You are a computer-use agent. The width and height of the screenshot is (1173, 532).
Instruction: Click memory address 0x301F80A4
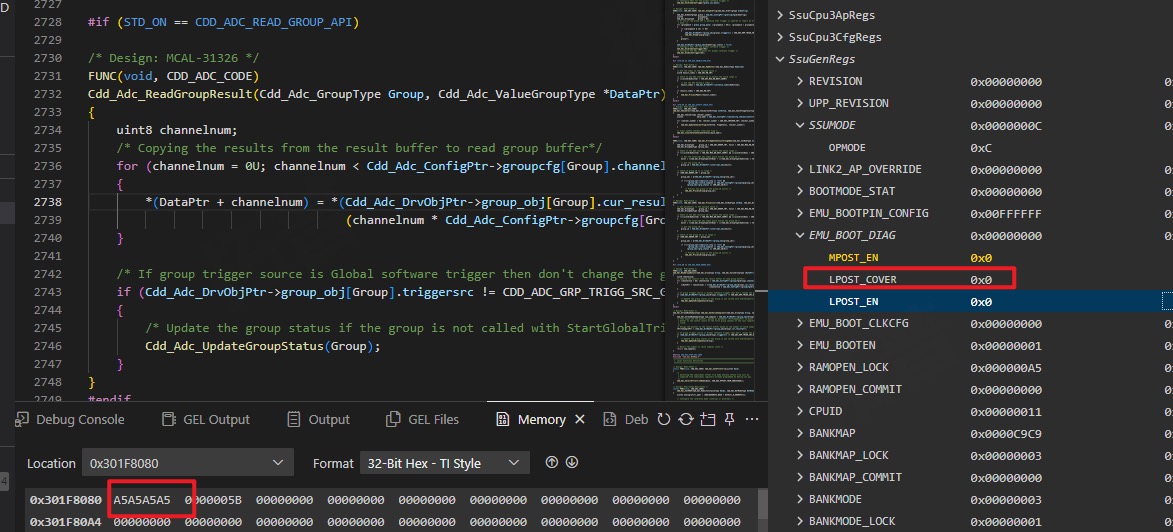pyautogui.click(x=66, y=521)
